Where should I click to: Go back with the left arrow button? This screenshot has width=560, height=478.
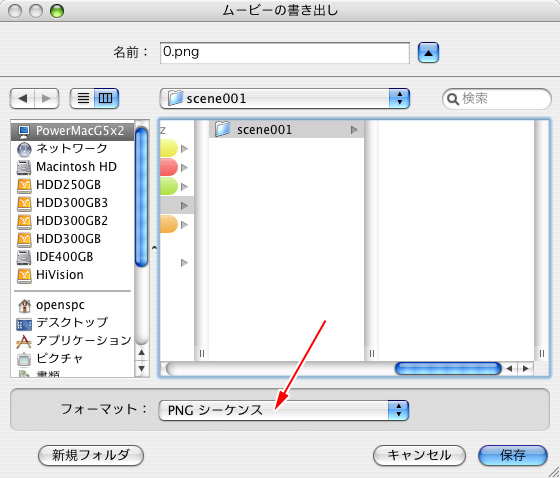coord(22,98)
